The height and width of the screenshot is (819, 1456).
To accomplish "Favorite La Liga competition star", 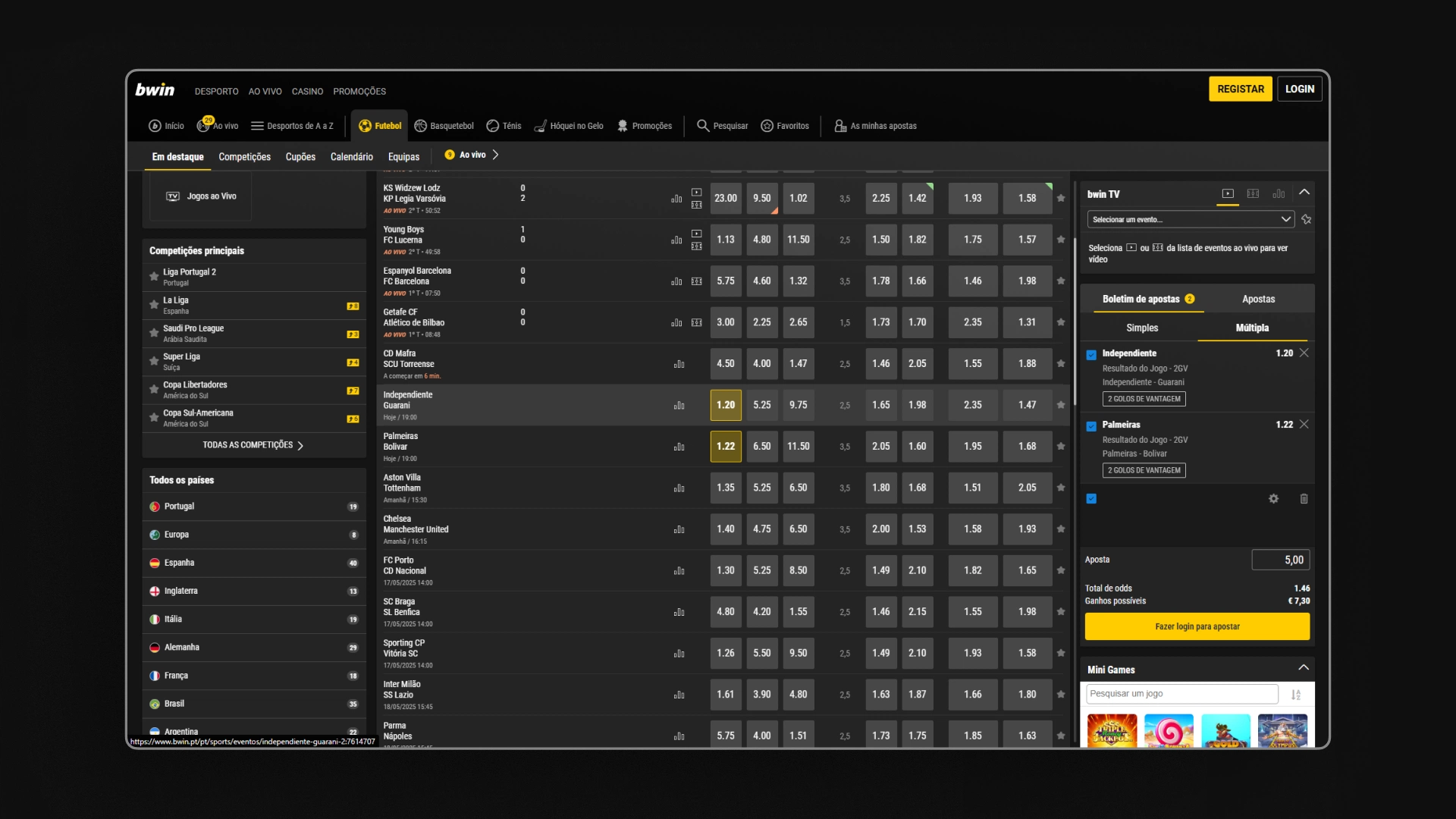I will (154, 305).
